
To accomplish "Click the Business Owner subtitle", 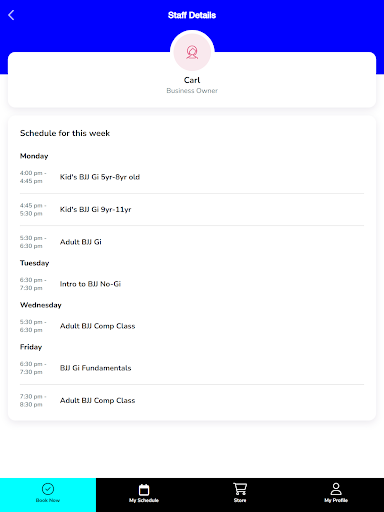I will click(192, 91).
